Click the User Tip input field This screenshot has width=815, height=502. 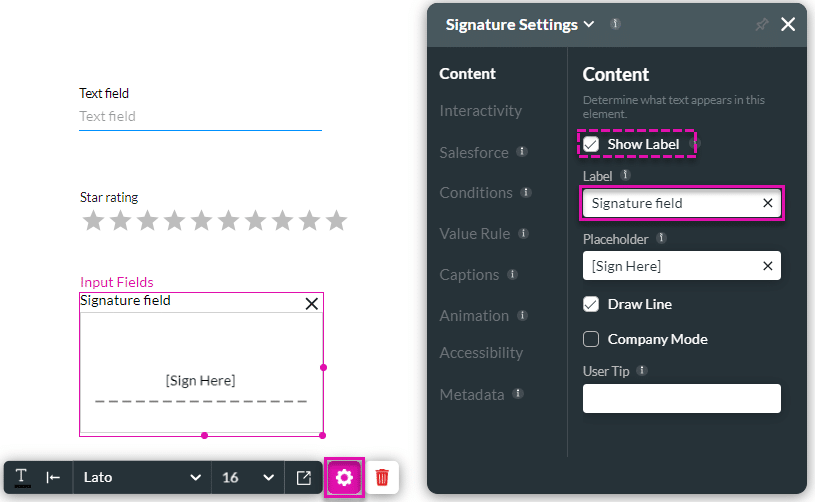tap(681, 399)
